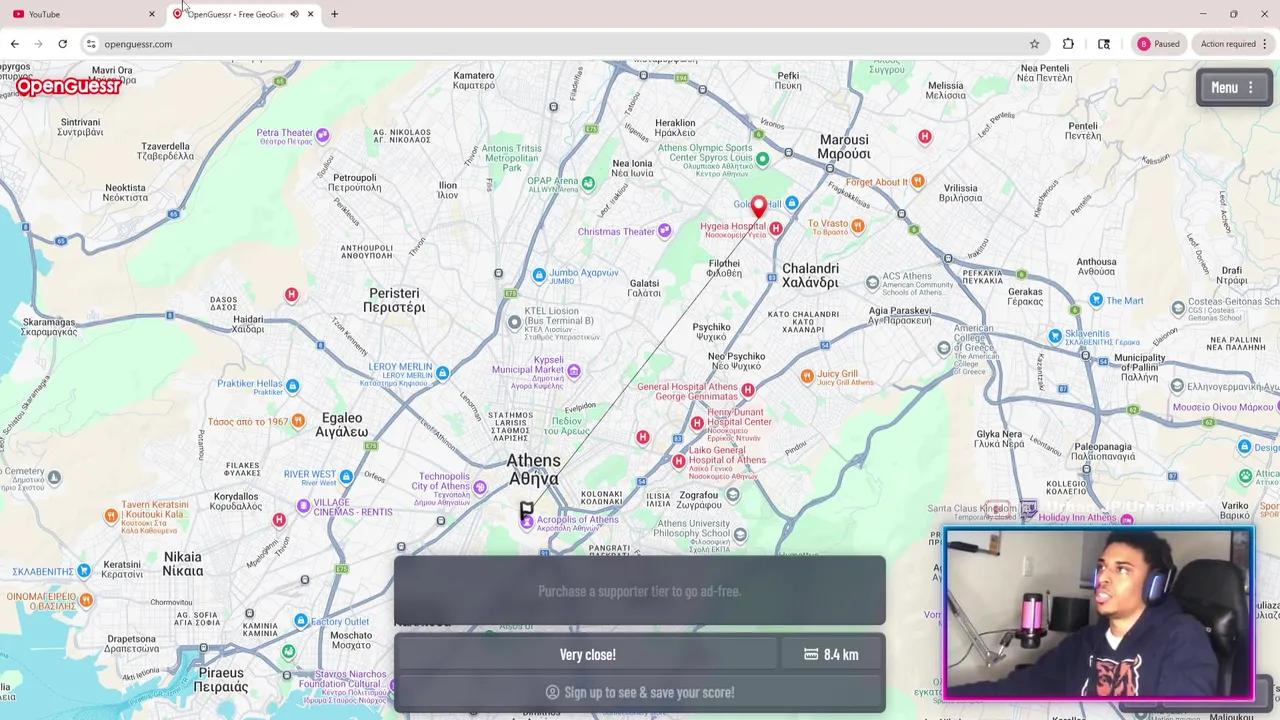
Task: Select The Mart shopping marker
Action: [1096, 300]
